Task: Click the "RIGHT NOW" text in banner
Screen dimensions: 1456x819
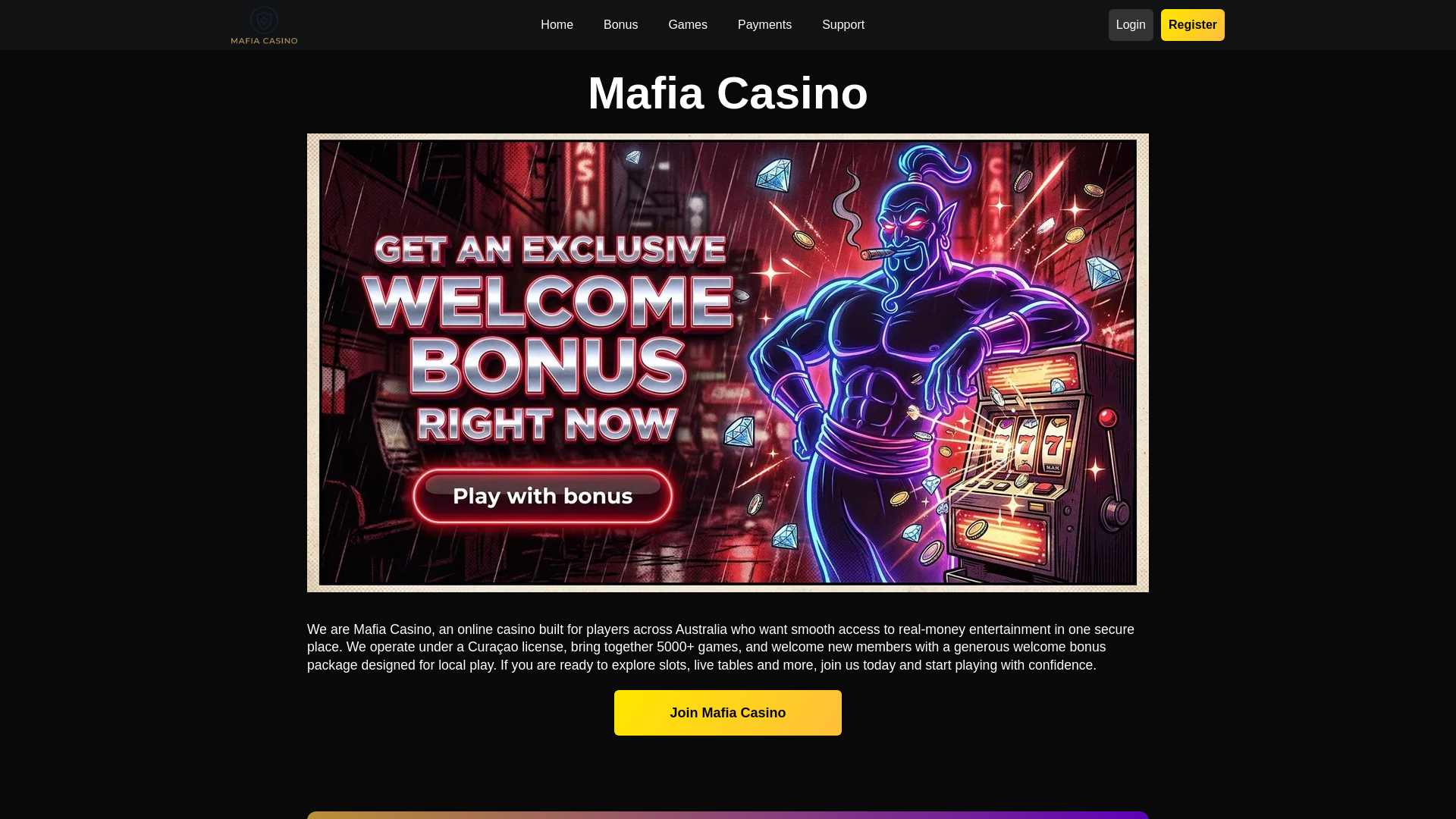Action: pos(547,423)
